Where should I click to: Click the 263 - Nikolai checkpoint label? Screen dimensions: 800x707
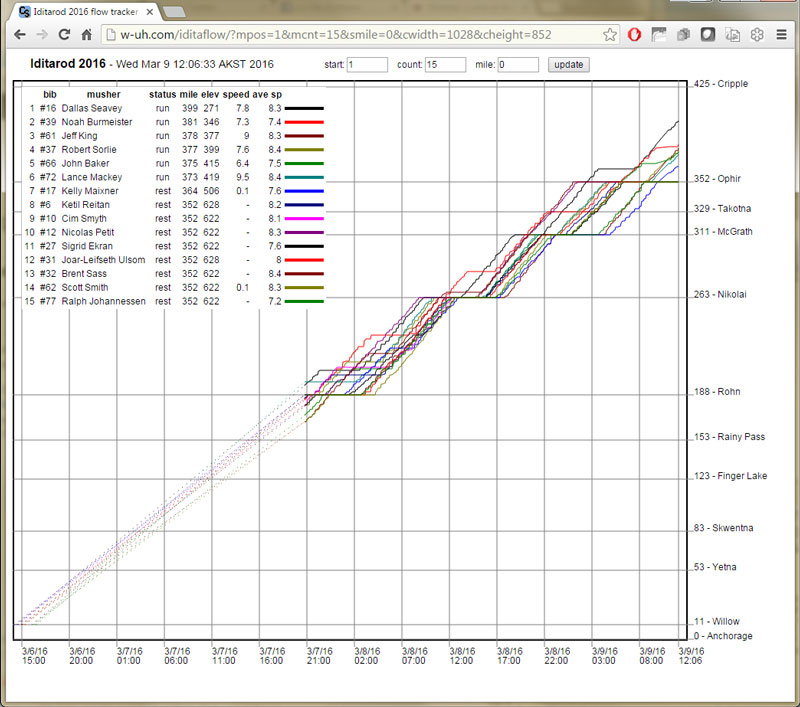720,294
